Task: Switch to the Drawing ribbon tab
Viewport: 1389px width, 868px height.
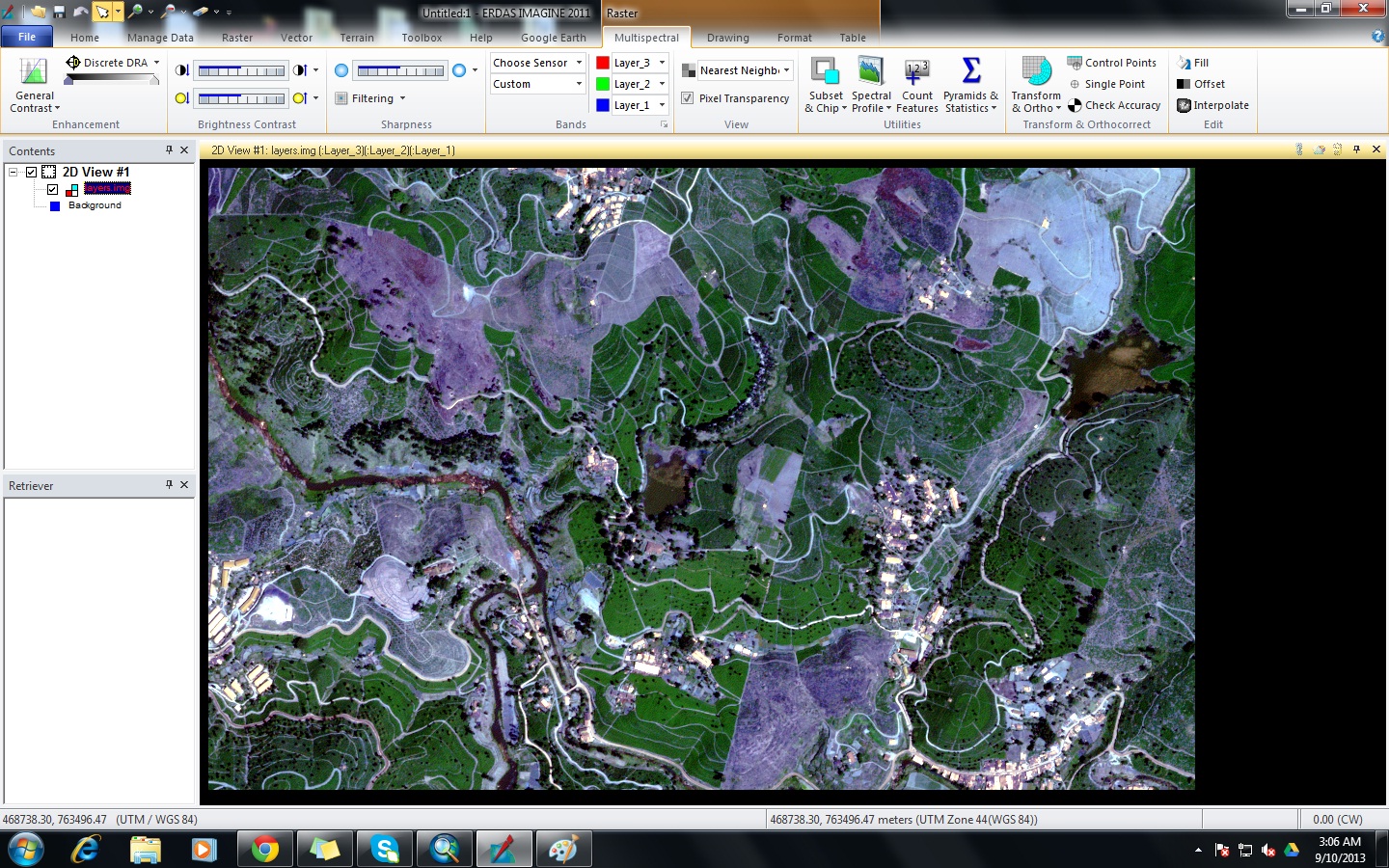Action: [727, 38]
